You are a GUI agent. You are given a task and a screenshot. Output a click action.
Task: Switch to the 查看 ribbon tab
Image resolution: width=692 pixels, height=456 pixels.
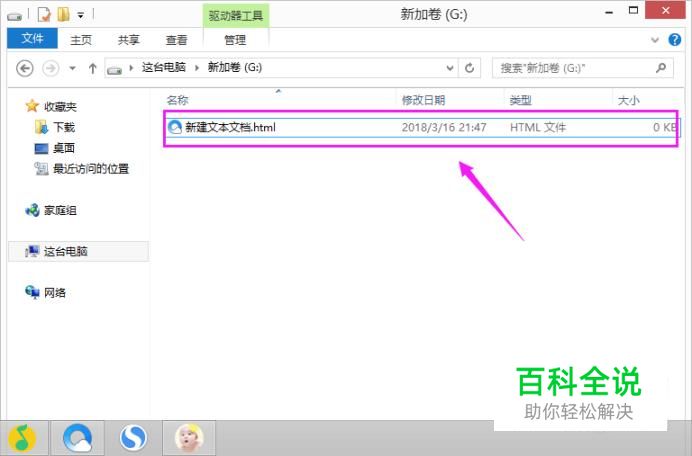[176, 40]
